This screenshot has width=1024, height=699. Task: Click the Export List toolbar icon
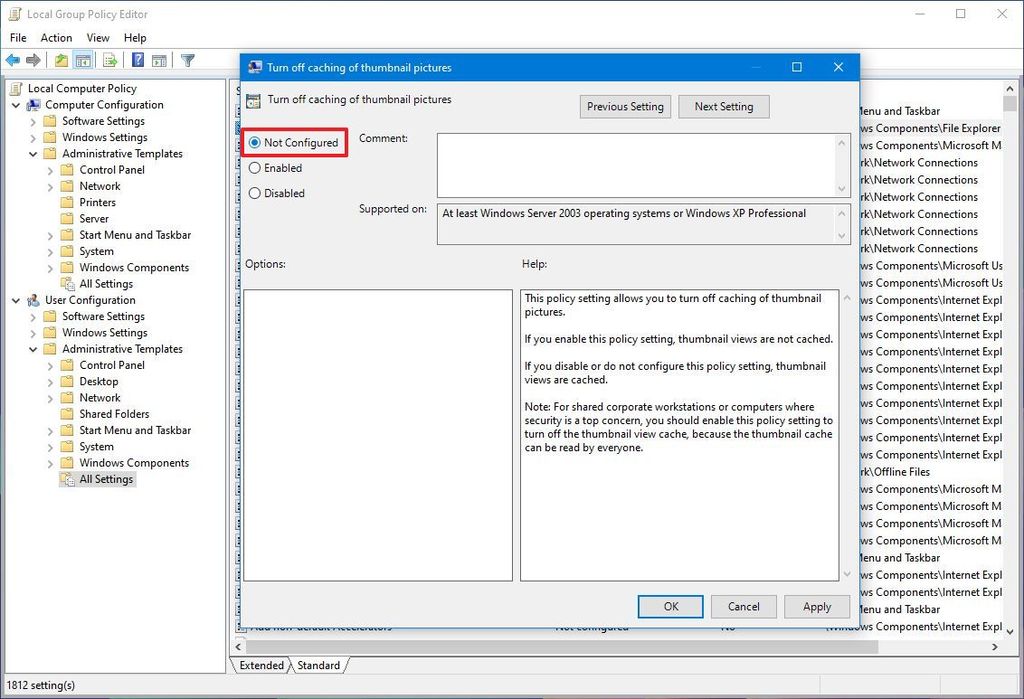point(110,60)
